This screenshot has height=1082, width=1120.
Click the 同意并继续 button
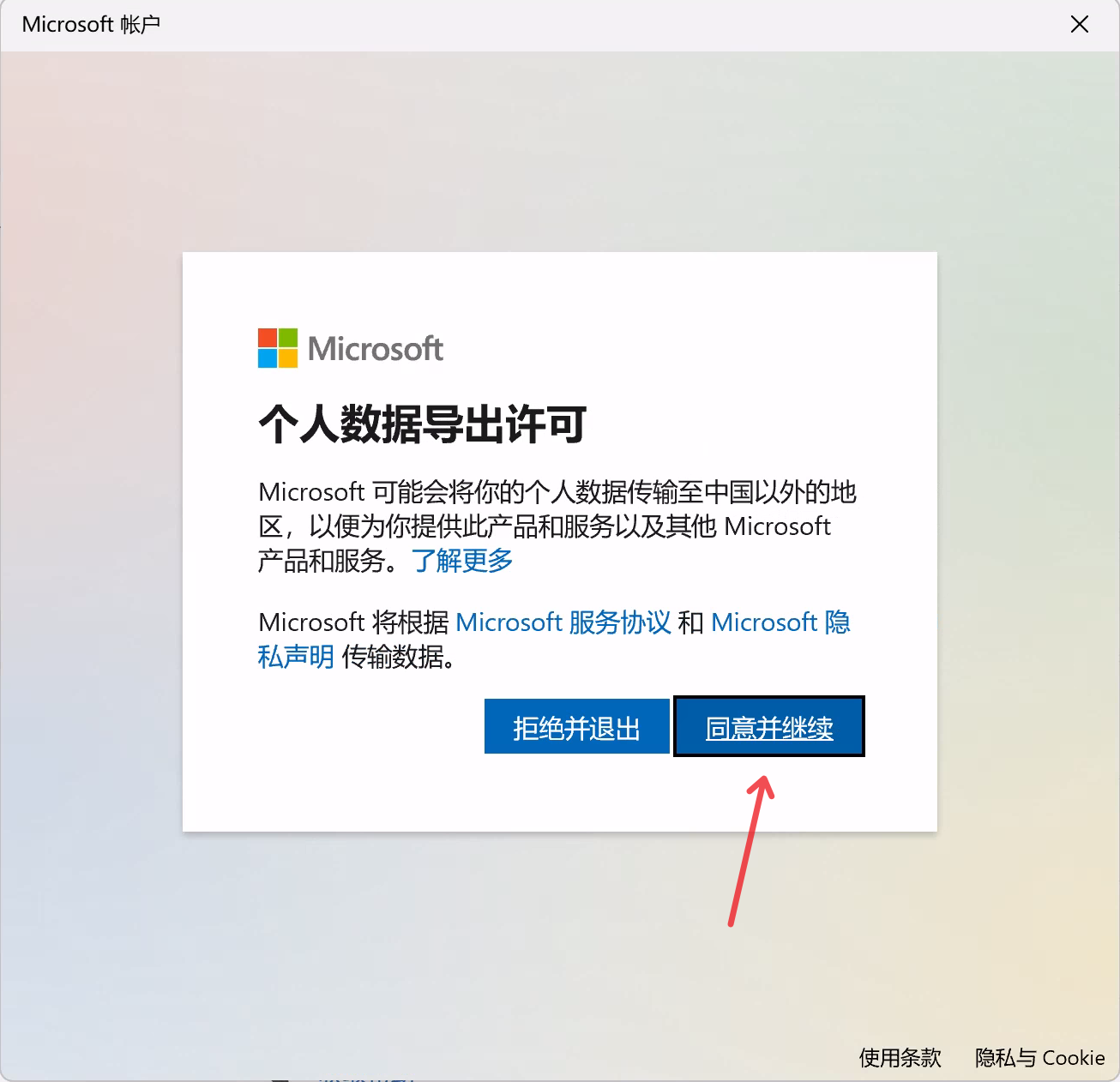click(x=769, y=727)
